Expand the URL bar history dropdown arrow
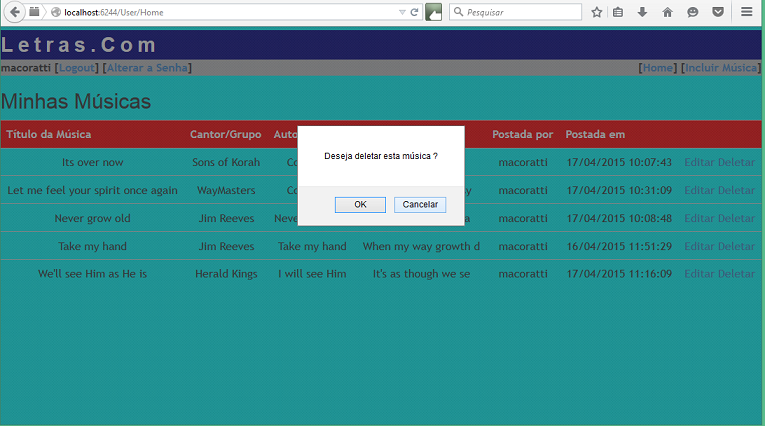765x426 pixels. (401, 12)
